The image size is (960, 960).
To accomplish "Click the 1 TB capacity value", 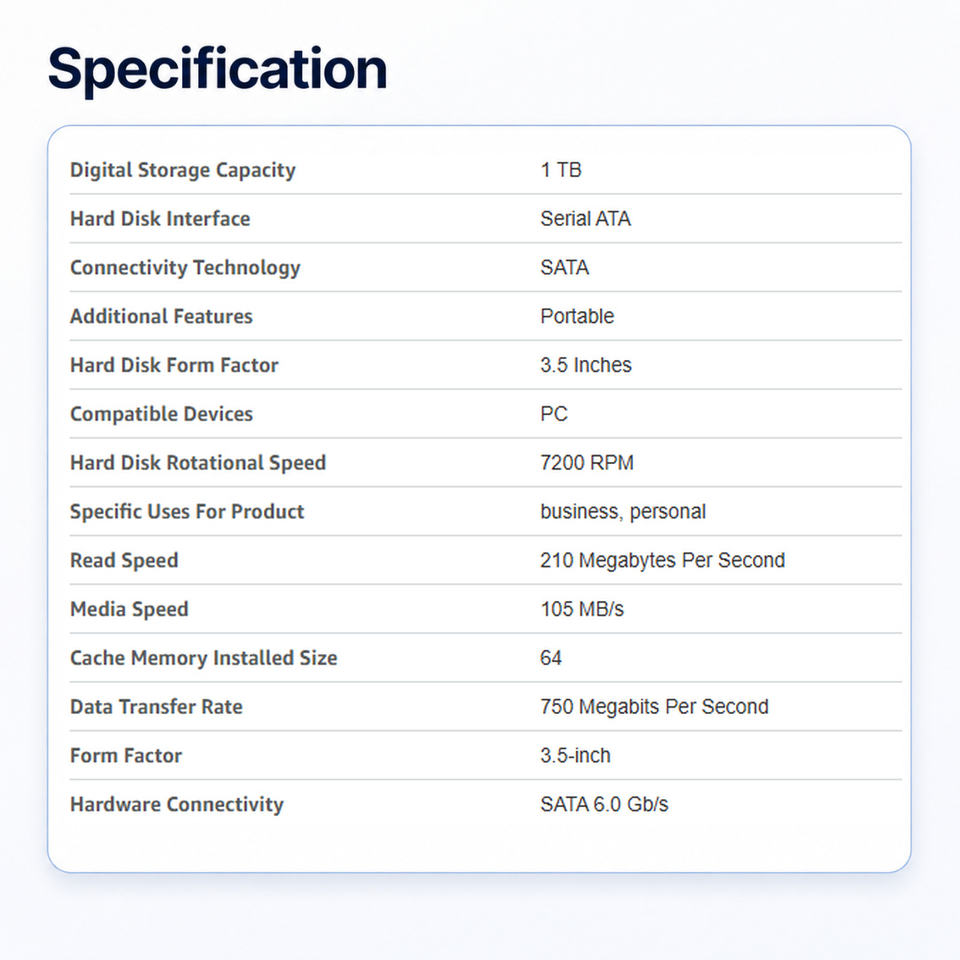I will click(x=561, y=170).
